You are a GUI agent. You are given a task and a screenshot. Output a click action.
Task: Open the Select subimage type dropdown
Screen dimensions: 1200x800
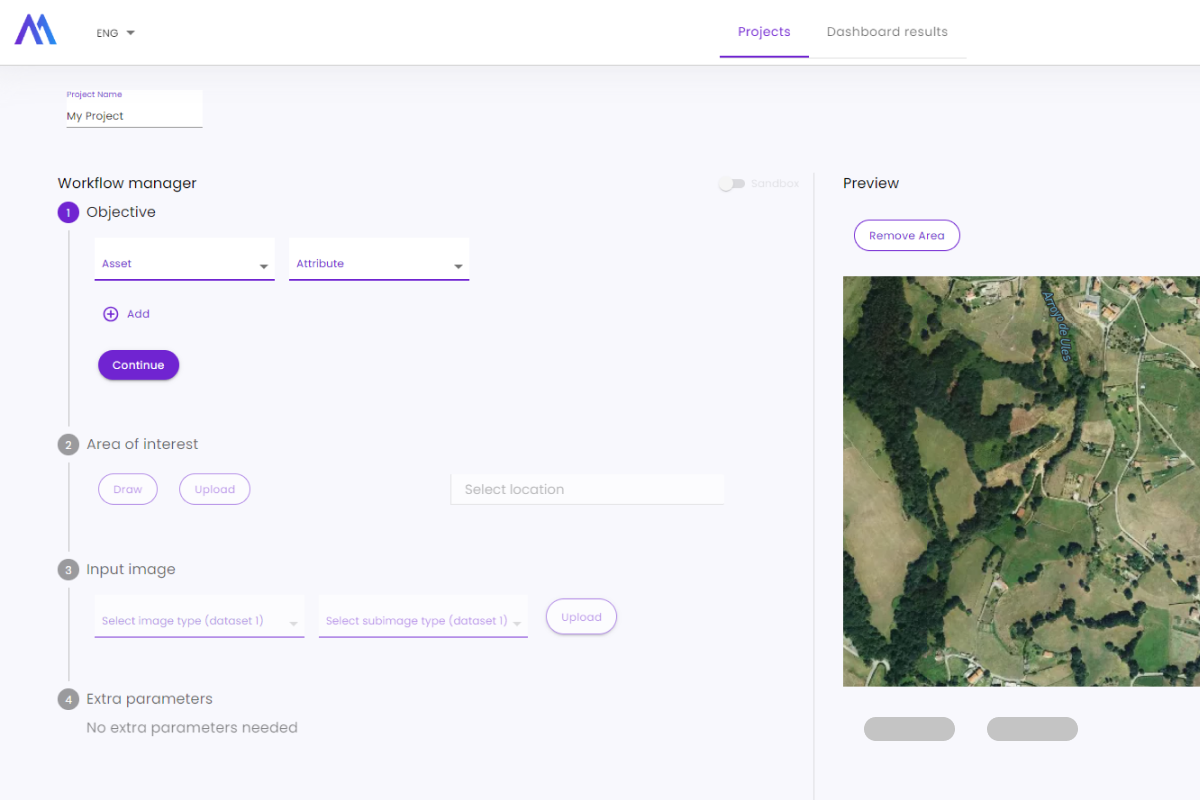(x=422, y=620)
